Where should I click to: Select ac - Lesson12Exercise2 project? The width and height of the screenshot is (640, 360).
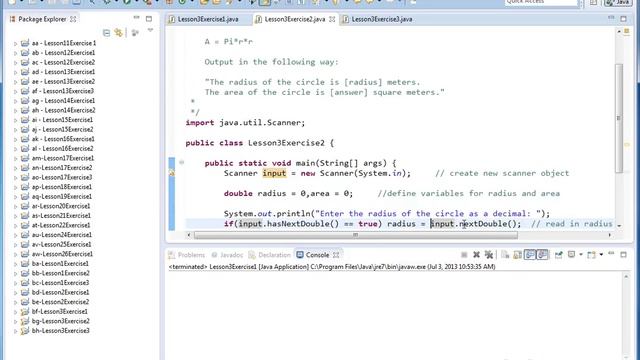[63, 62]
